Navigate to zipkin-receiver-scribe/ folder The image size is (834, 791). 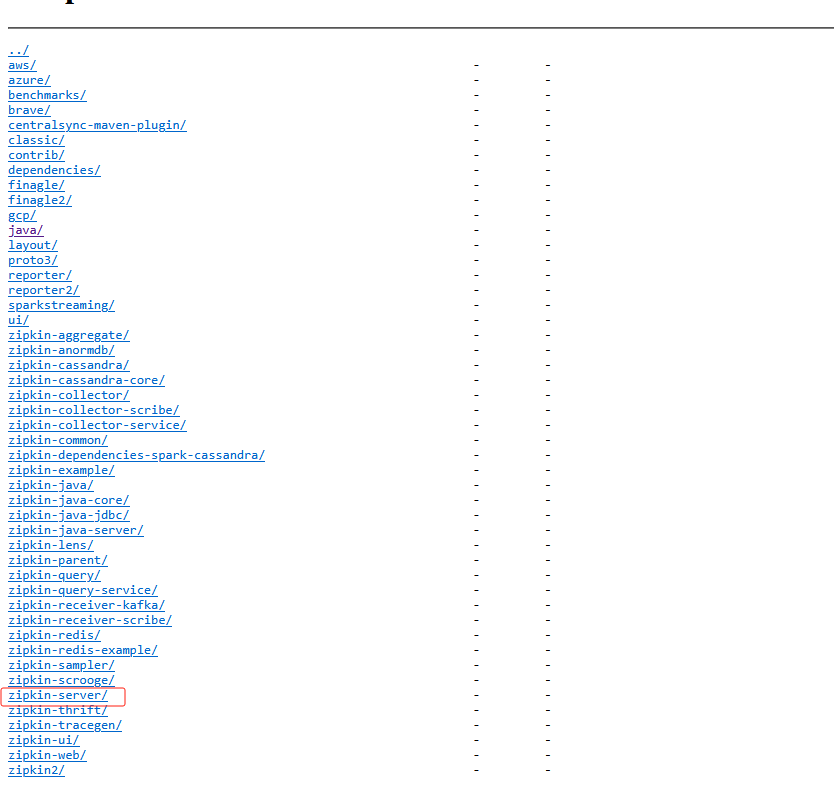pos(90,620)
